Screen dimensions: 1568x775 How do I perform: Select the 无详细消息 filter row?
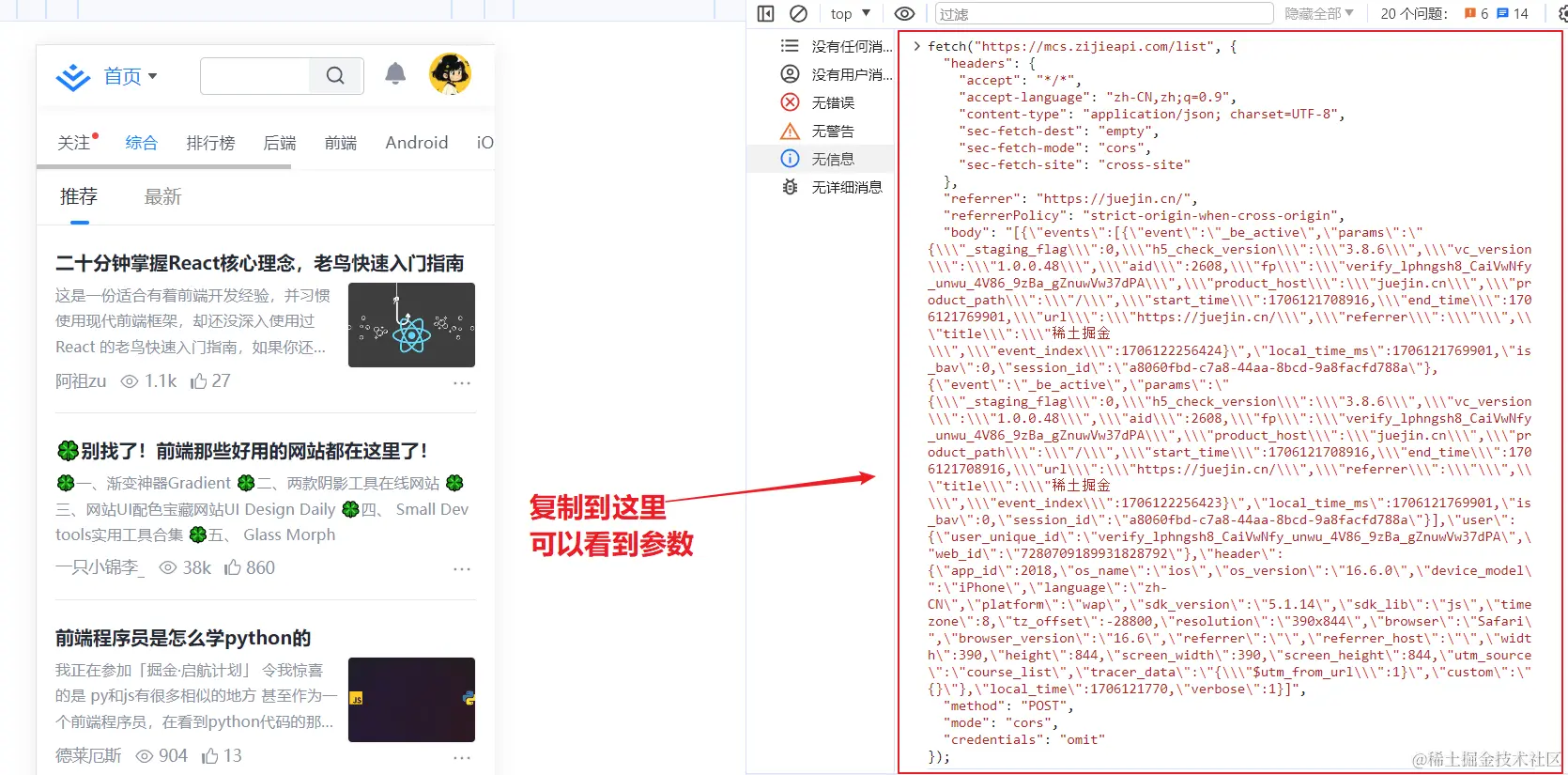[x=822, y=187]
